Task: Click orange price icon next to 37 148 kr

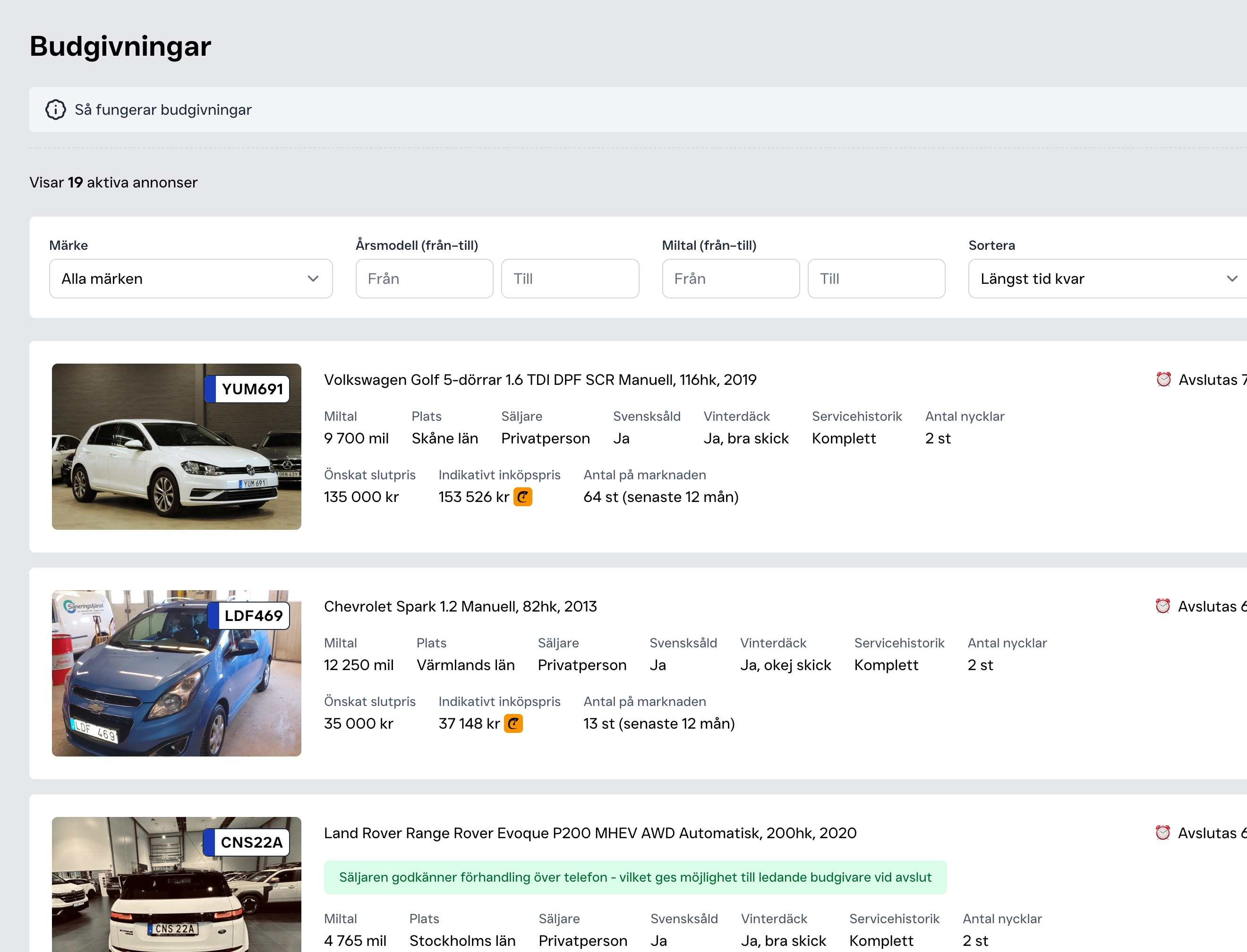Action: click(x=513, y=723)
